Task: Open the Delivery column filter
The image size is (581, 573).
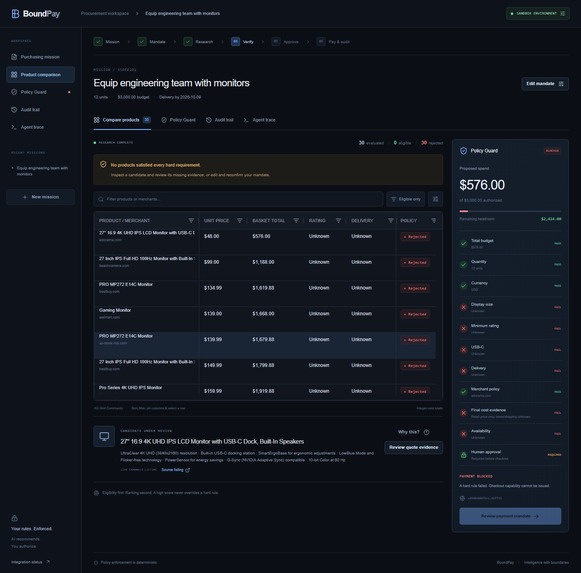Action: [x=391, y=221]
